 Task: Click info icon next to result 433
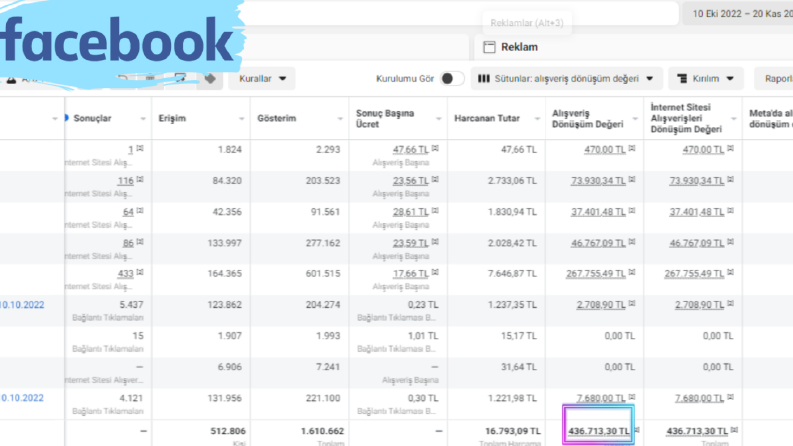[140, 273]
